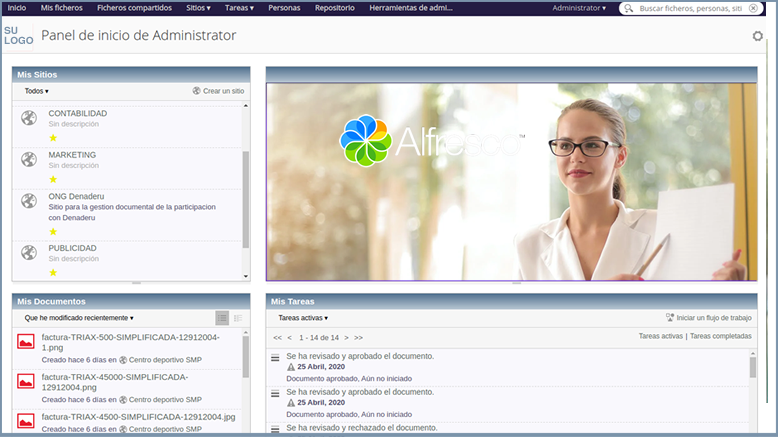Click site globe icon in first document's Centro deportivo SMP
Image resolution: width=778 pixels, height=437 pixels.
123,360
